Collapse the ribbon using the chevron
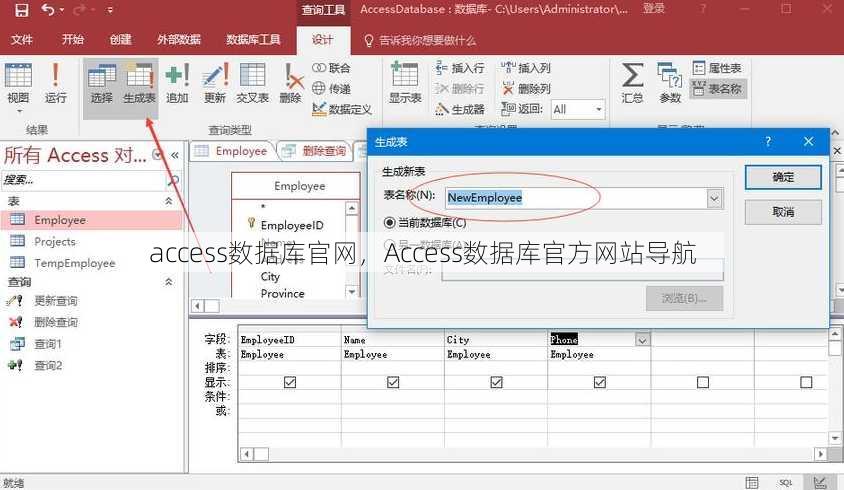The image size is (844, 490). [835, 131]
